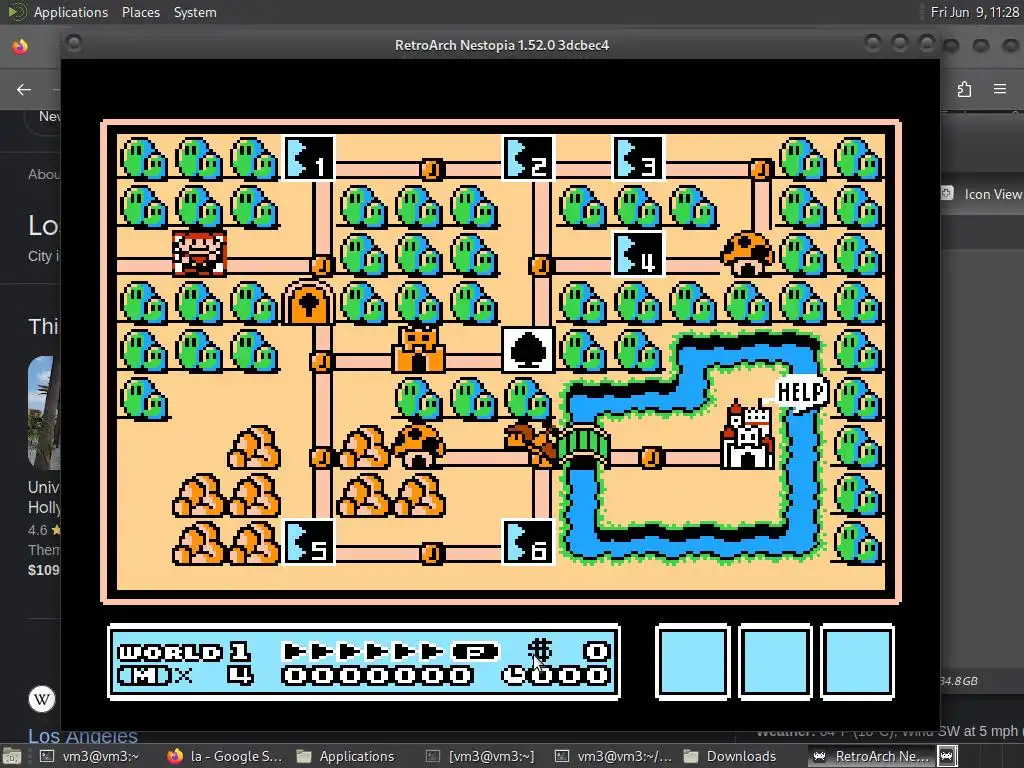Switch to vm3@vm3:~ terminal taskbar item
1024x768 pixels.
(89, 756)
